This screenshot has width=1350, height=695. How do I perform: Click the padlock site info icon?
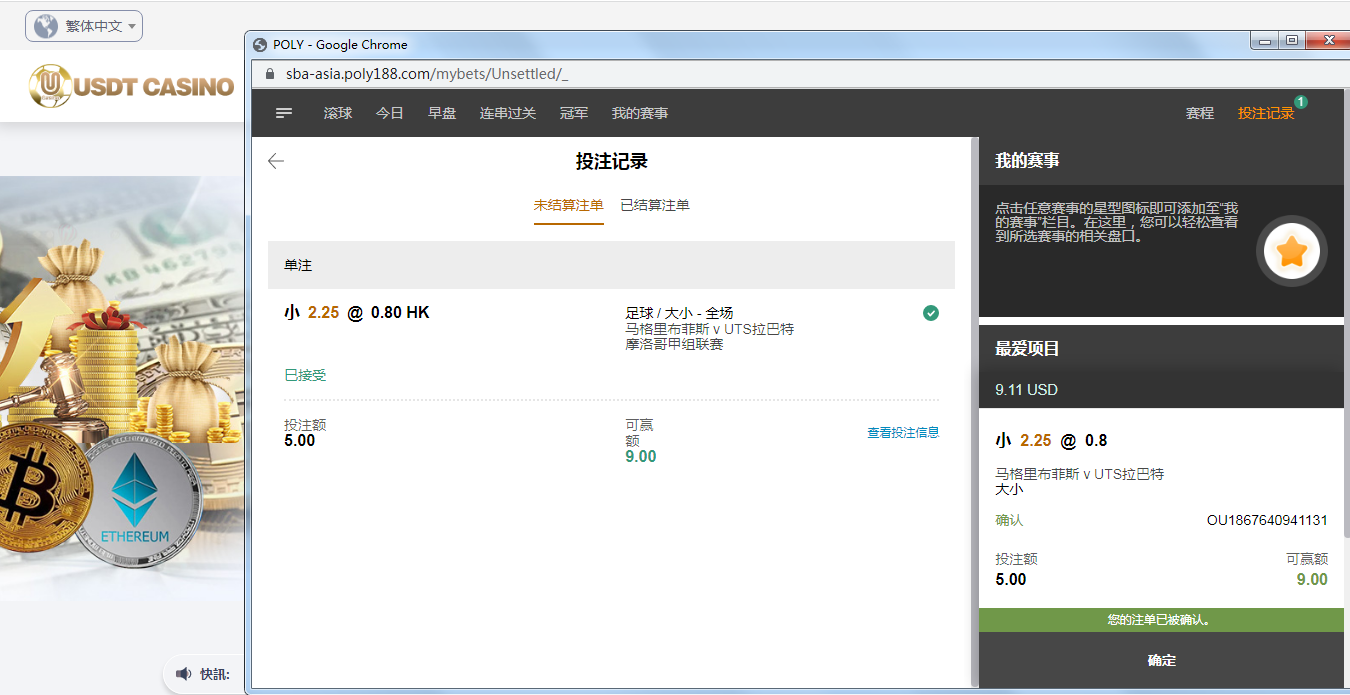269,75
